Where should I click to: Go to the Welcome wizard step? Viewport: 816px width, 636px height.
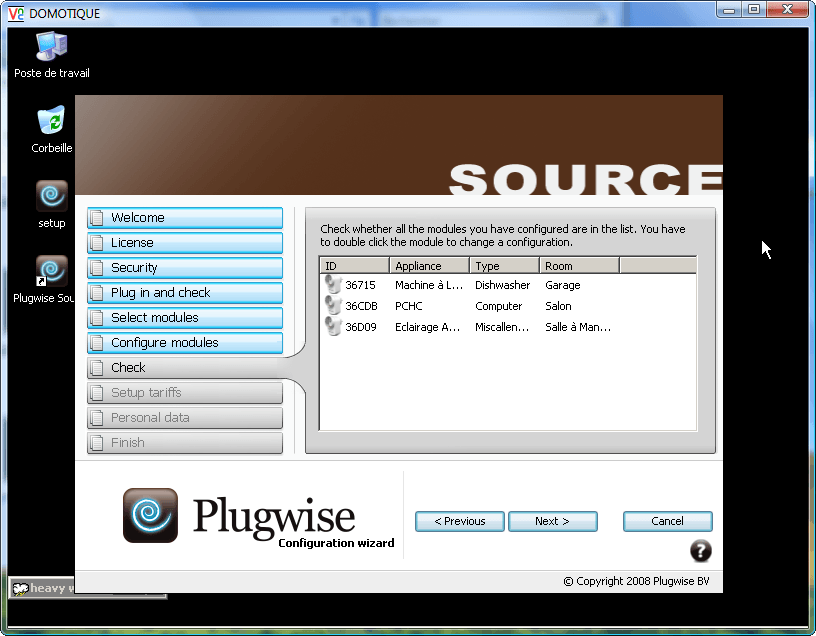[x=185, y=218]
